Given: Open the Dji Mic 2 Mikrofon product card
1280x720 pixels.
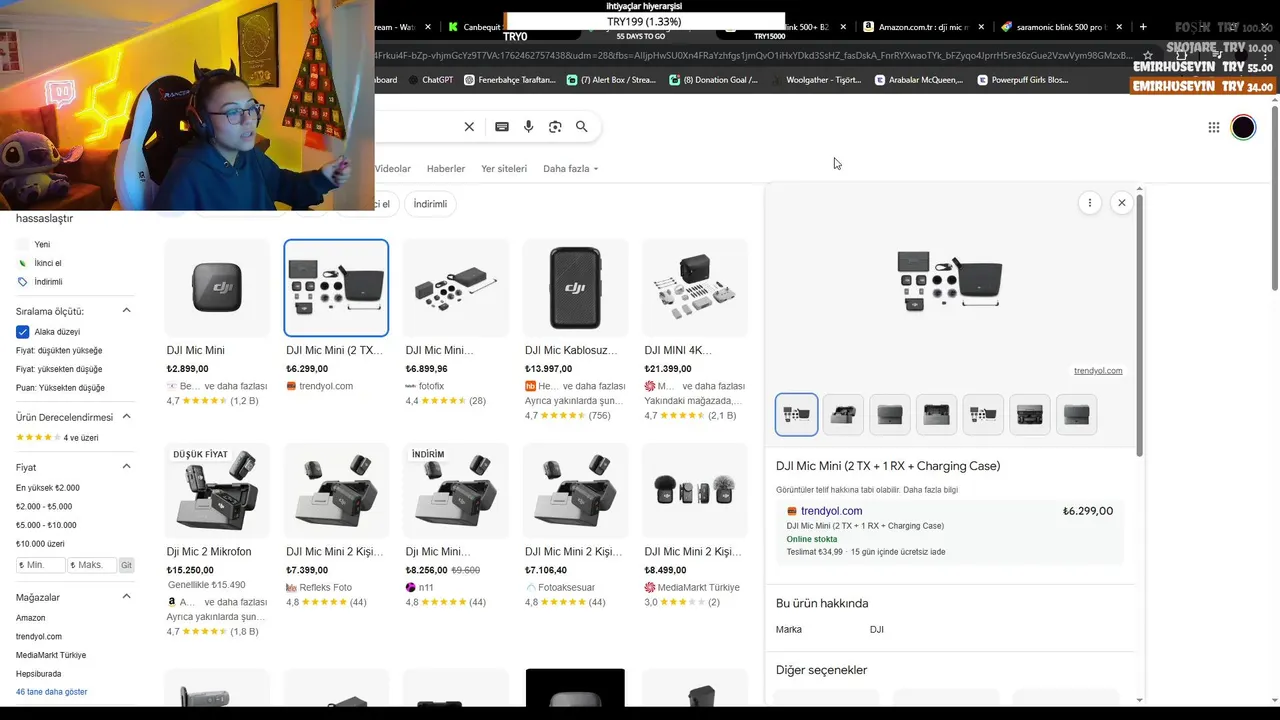Looking at the screenshot, I should (217, 540).
